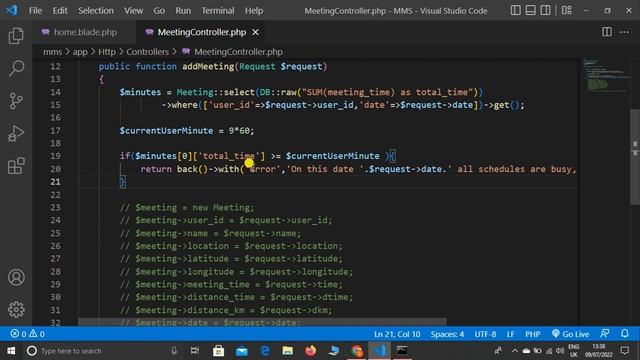Image resolution: width=640 pixels, height=360 pixels.
Task: Open terminal window from taskbar
Action: (402, 351)
